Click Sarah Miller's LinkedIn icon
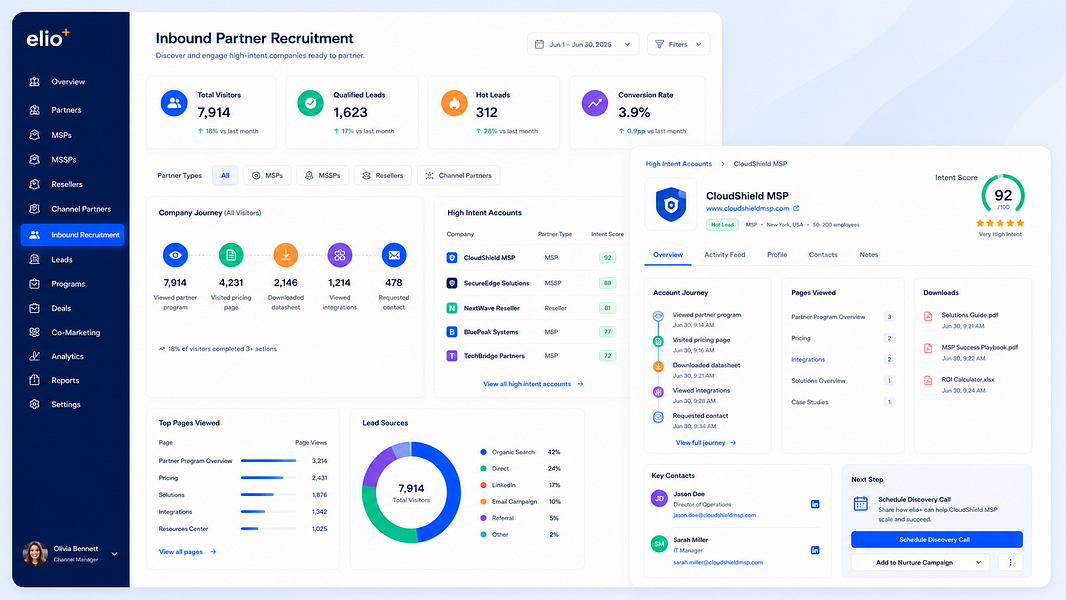 pyautogui.click(x=815, y=550)
